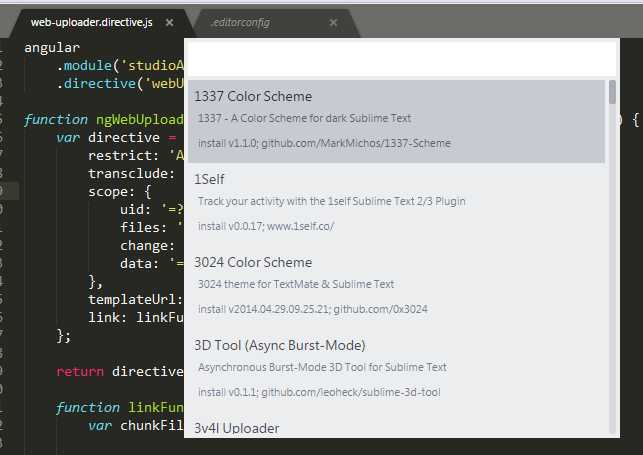Close the .editorconfig tab
This screenshot has width=643, height=455.
click(x=333, y=23)
